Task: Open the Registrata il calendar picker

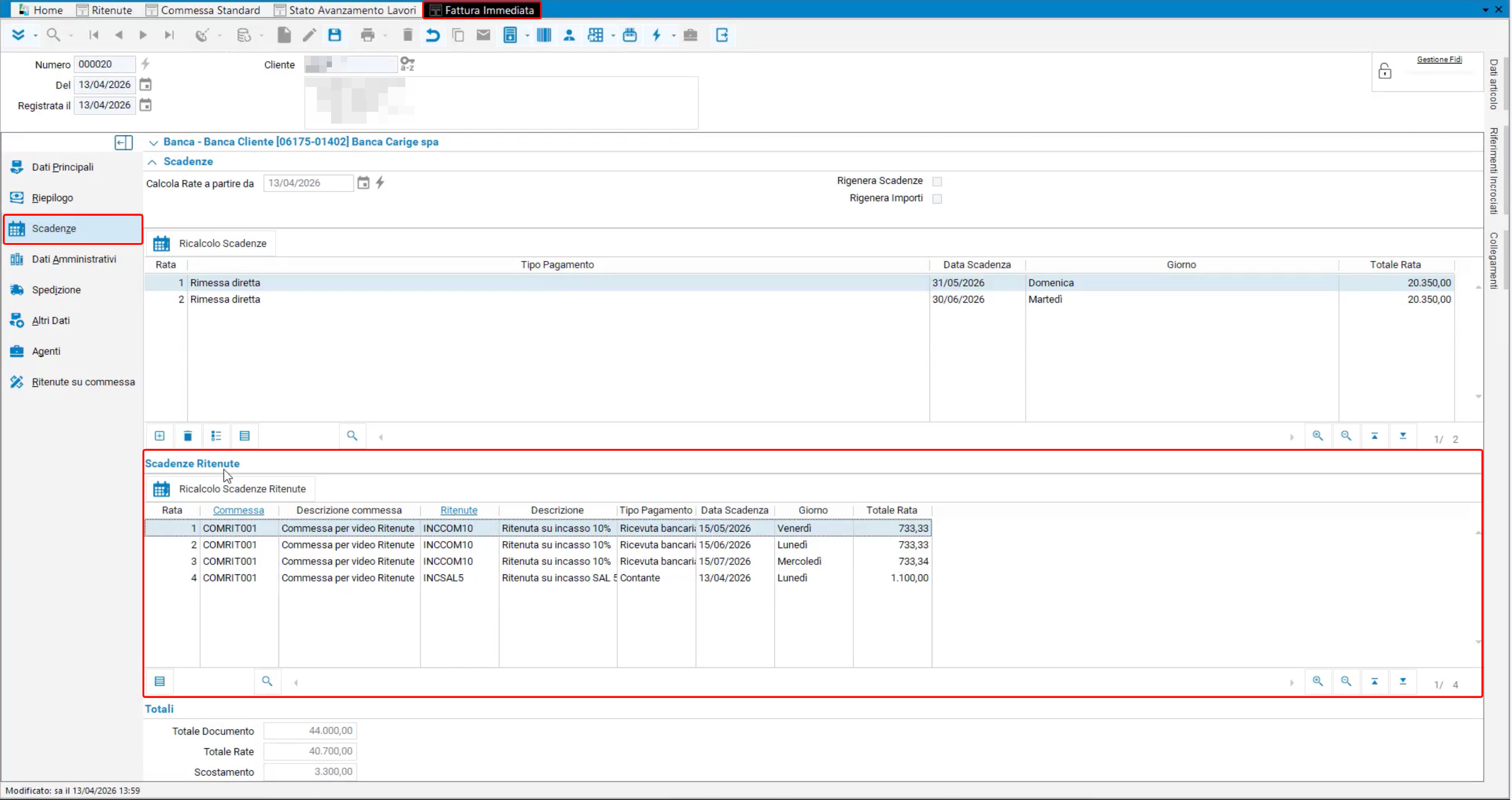Action: coord(146,105)
